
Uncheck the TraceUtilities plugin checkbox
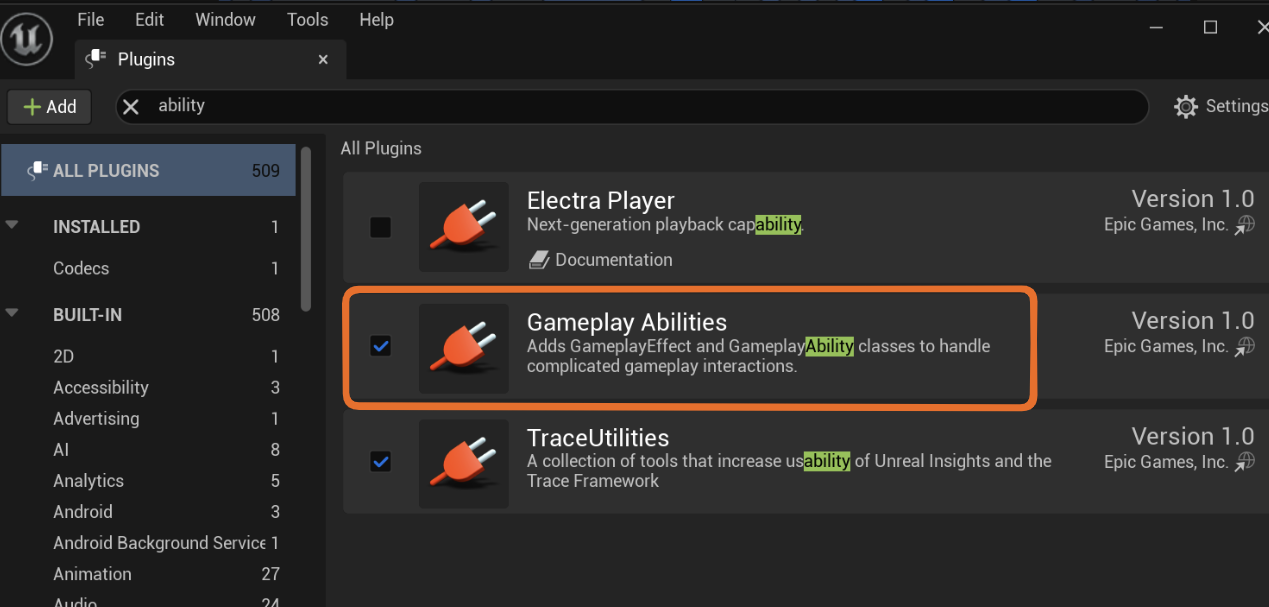coord(380,462)
